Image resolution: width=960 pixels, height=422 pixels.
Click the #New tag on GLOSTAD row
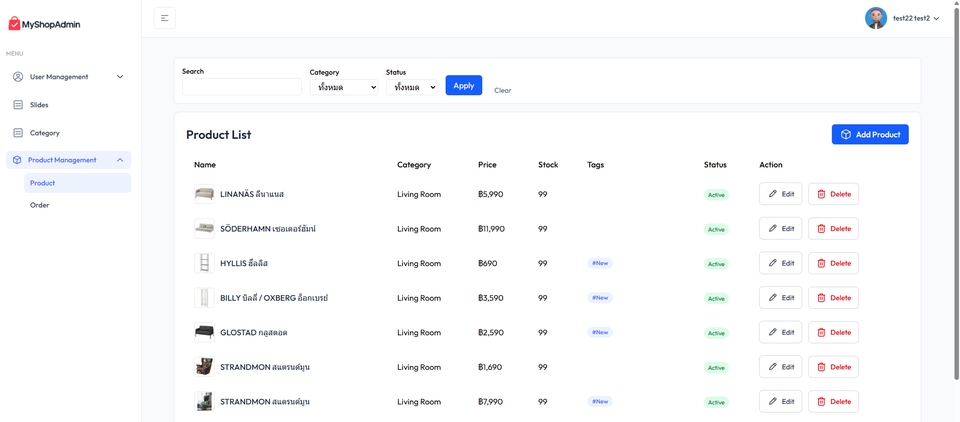coord(599,333)
